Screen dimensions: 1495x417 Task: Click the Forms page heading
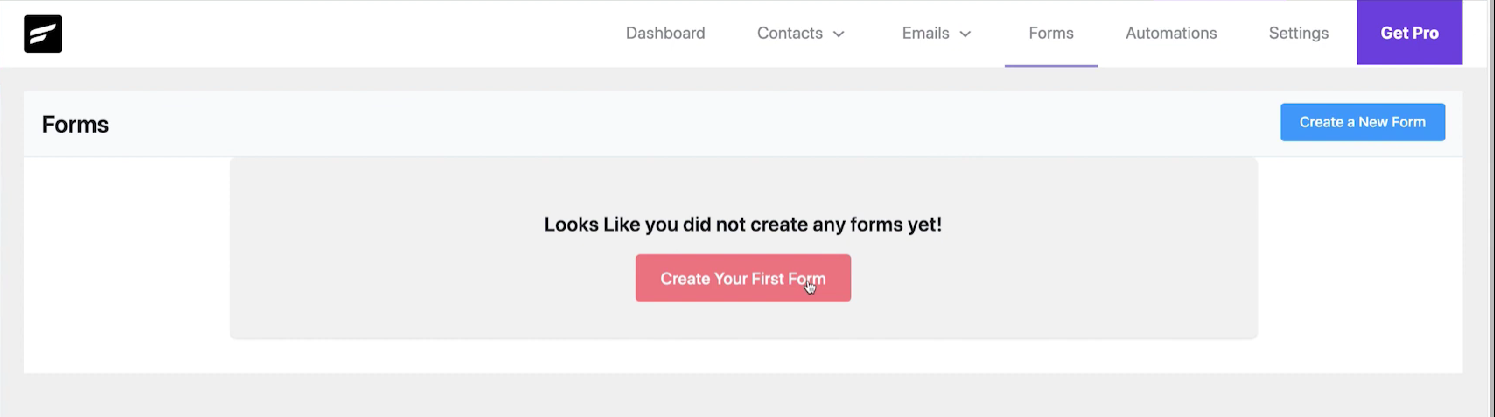coord(75,125)
